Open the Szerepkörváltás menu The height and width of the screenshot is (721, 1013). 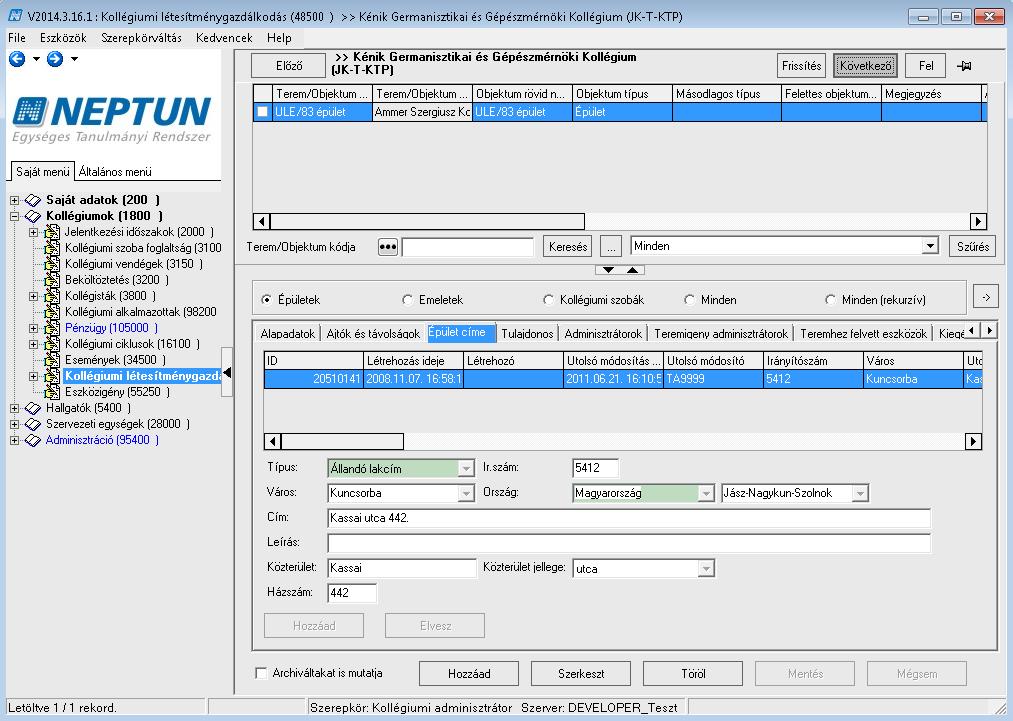(141, 38)
